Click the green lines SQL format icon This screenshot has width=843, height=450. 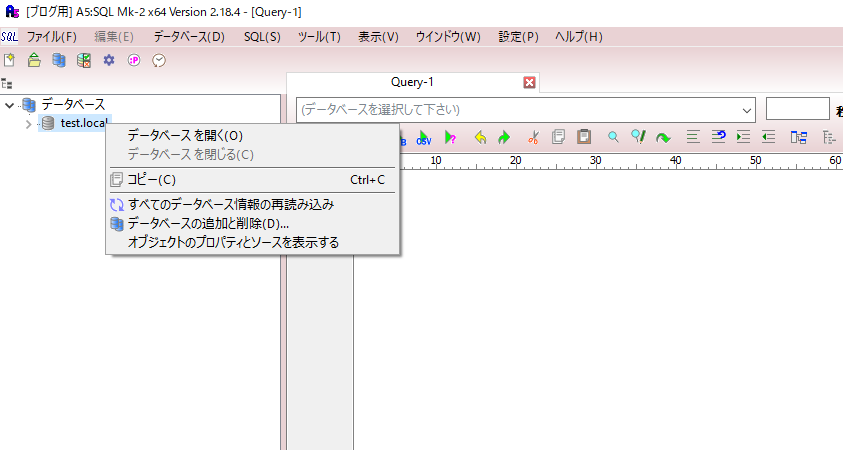coord(693,137)
